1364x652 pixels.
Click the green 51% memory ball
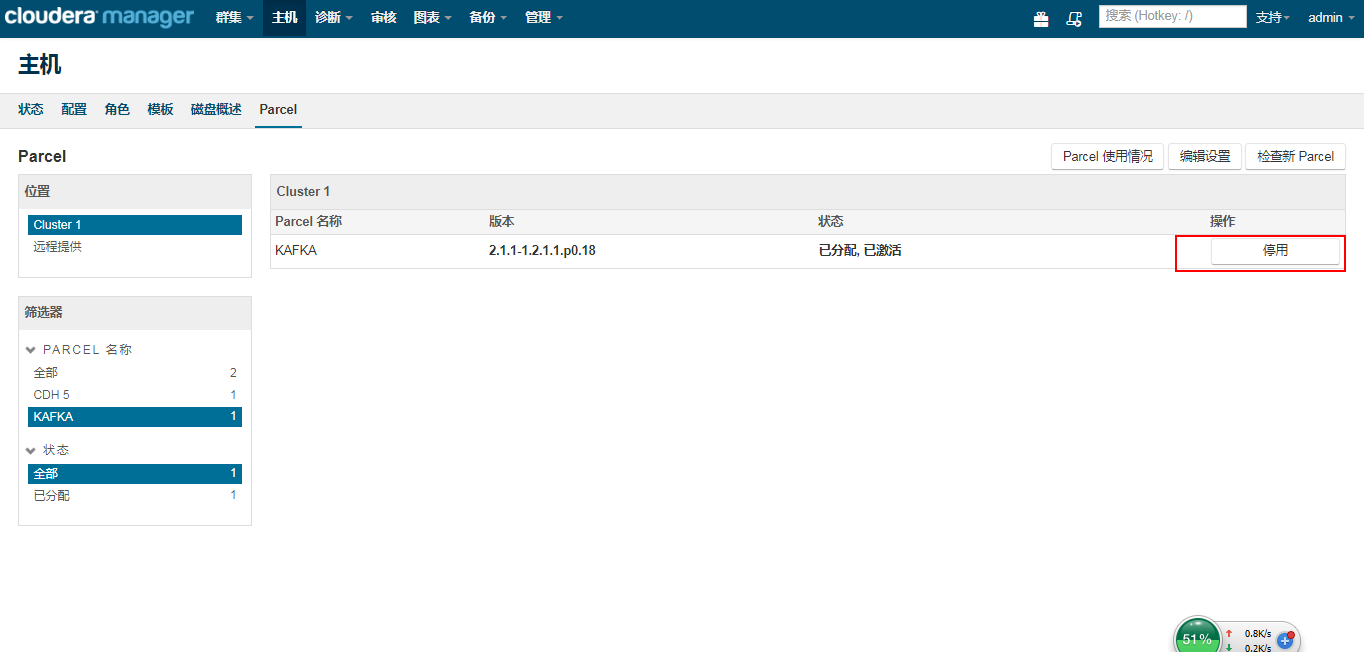point(1197,637)
